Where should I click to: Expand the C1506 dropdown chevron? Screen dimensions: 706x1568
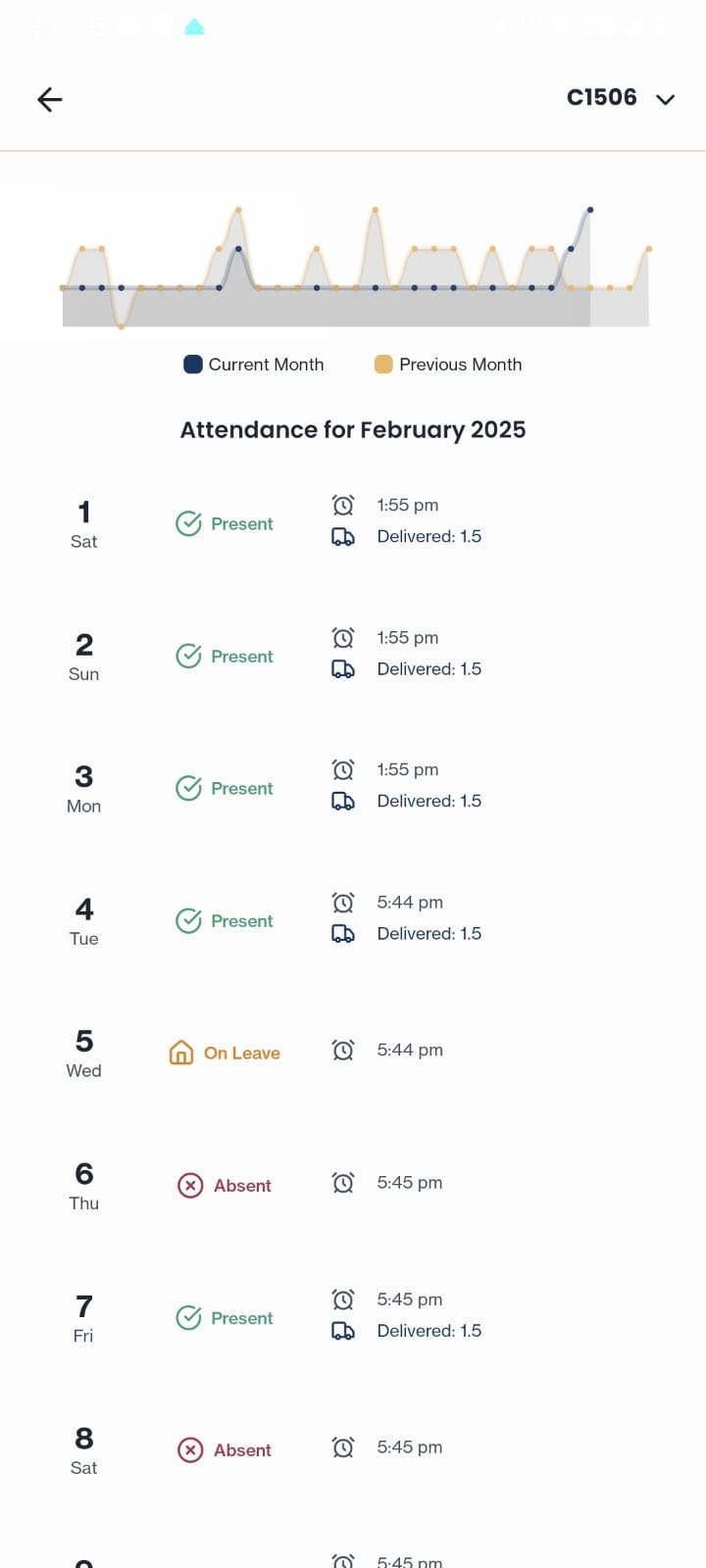(x=665, y=99)
